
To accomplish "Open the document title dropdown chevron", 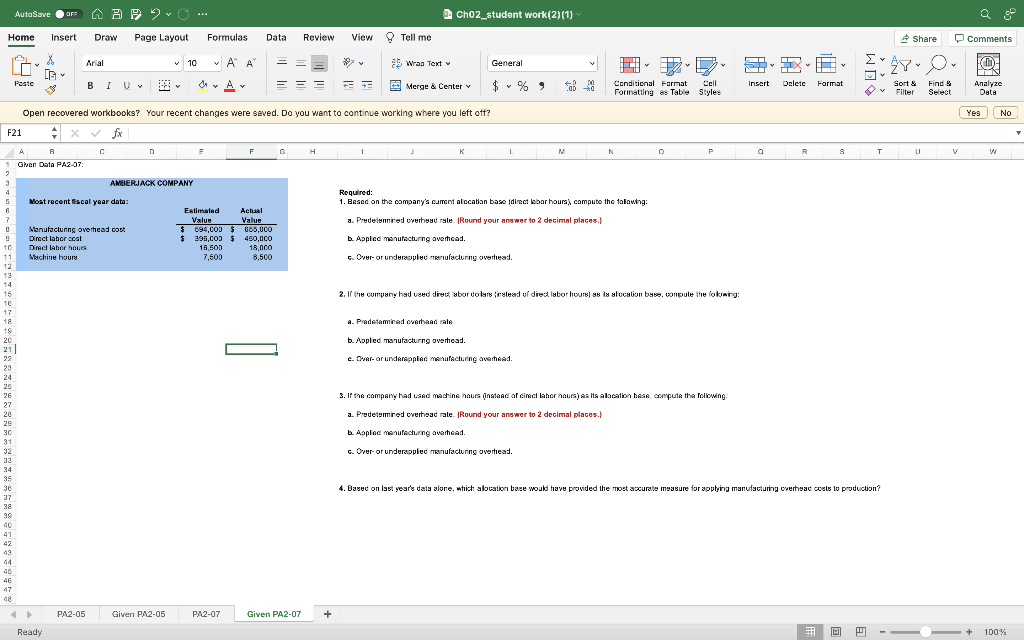I will pos(578,14).
